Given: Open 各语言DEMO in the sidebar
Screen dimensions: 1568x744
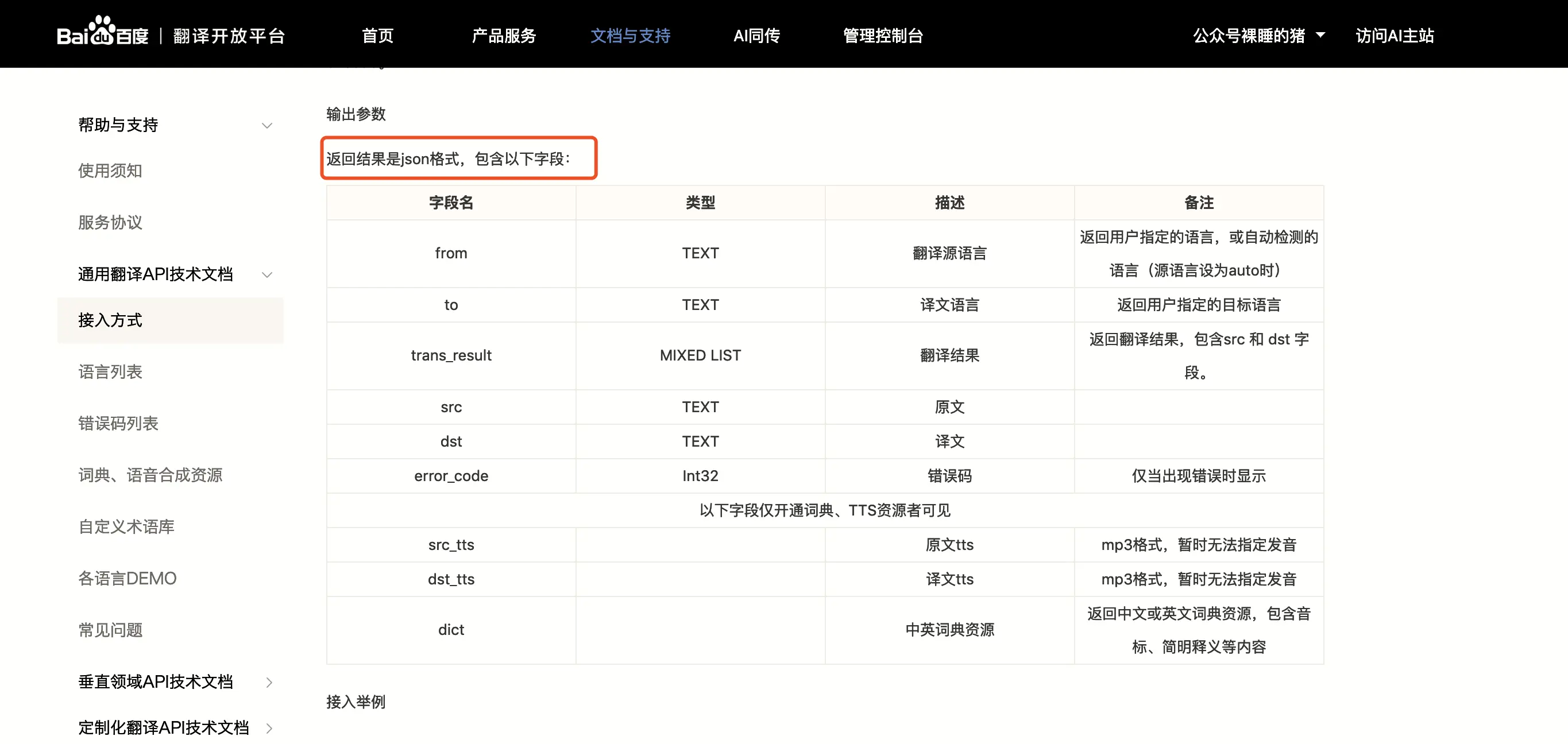Looking at the screenshot, I should click(127, 579).
